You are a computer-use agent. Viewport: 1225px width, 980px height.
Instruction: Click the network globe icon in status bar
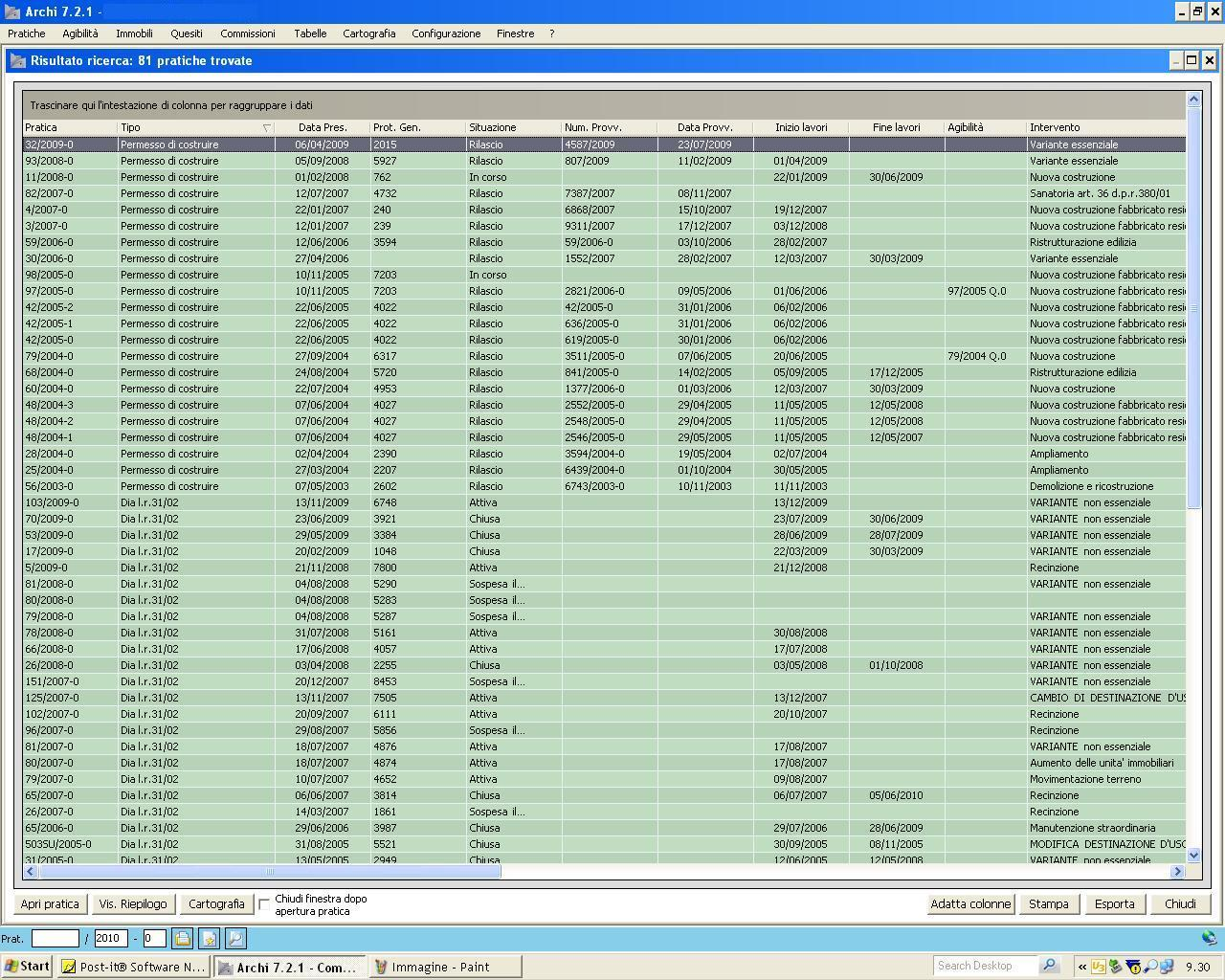coord(1209,939)
